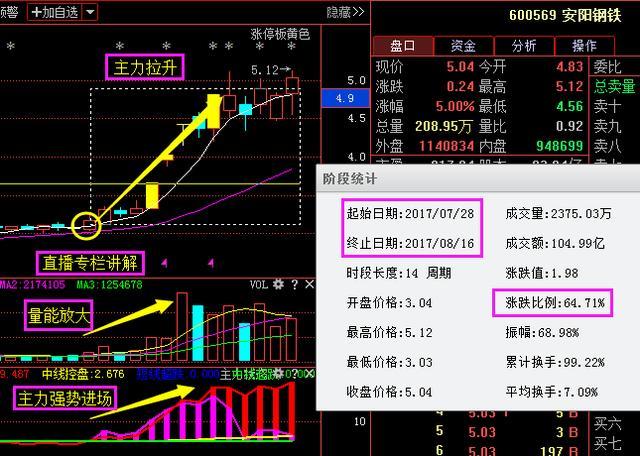Click the 时段长度:14 周期 entry
The height and width of the screenshot is (456, 640).
(399, 273)
